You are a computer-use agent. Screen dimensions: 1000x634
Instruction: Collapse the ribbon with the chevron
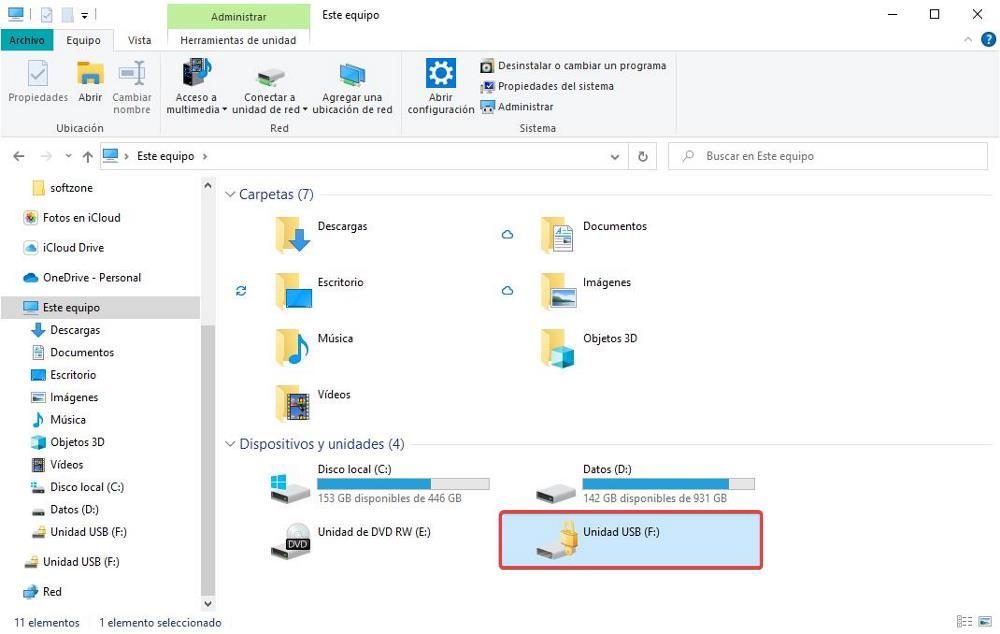(967, 40)
